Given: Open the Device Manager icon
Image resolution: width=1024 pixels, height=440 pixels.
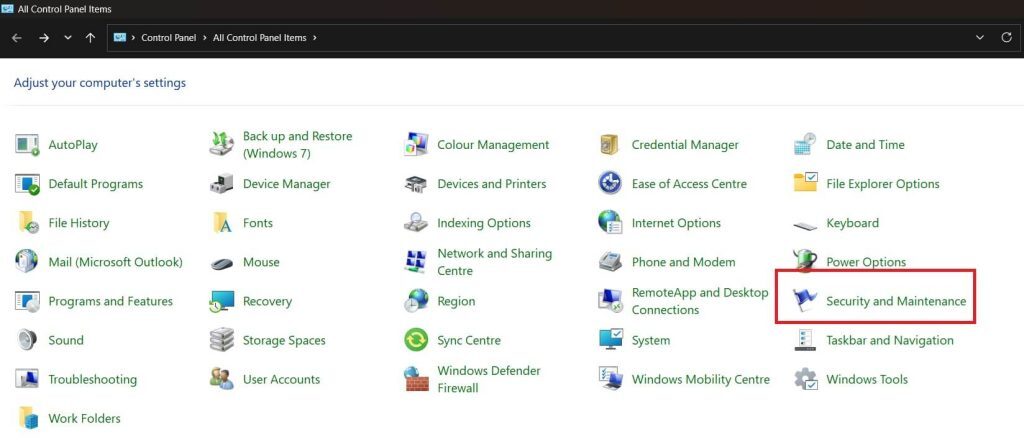Looking at the screenshot, I should click(222, 184).
